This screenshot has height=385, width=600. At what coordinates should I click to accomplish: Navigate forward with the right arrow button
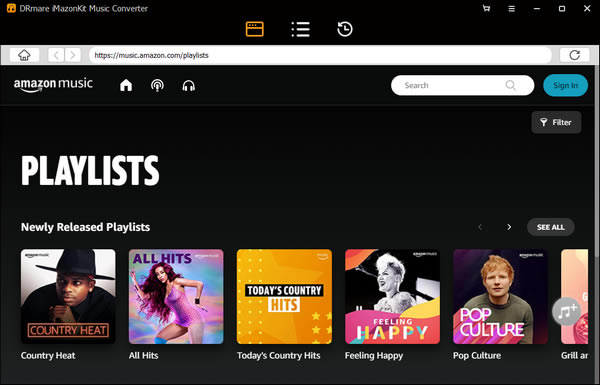(x=73, y=55)
